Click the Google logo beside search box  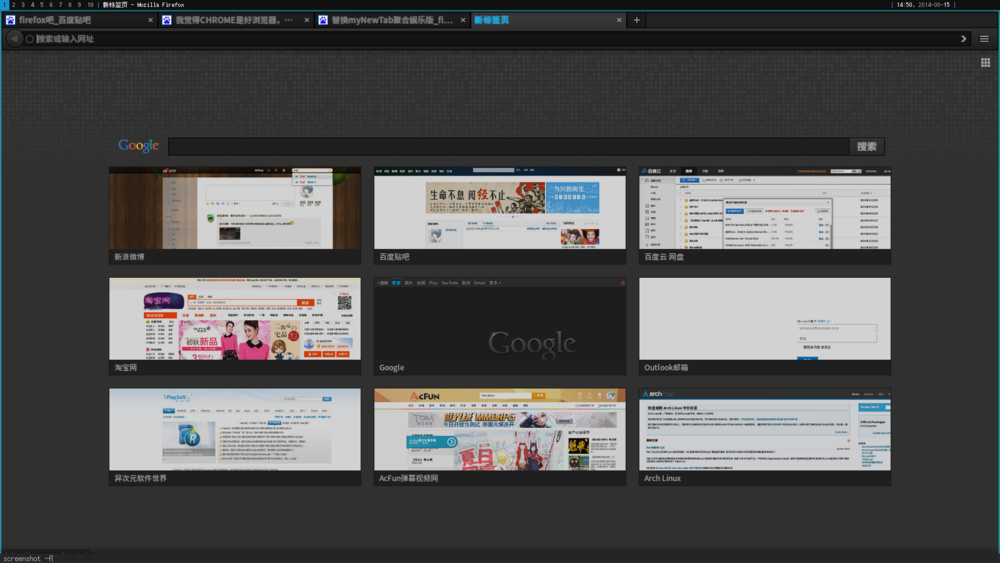138,145
